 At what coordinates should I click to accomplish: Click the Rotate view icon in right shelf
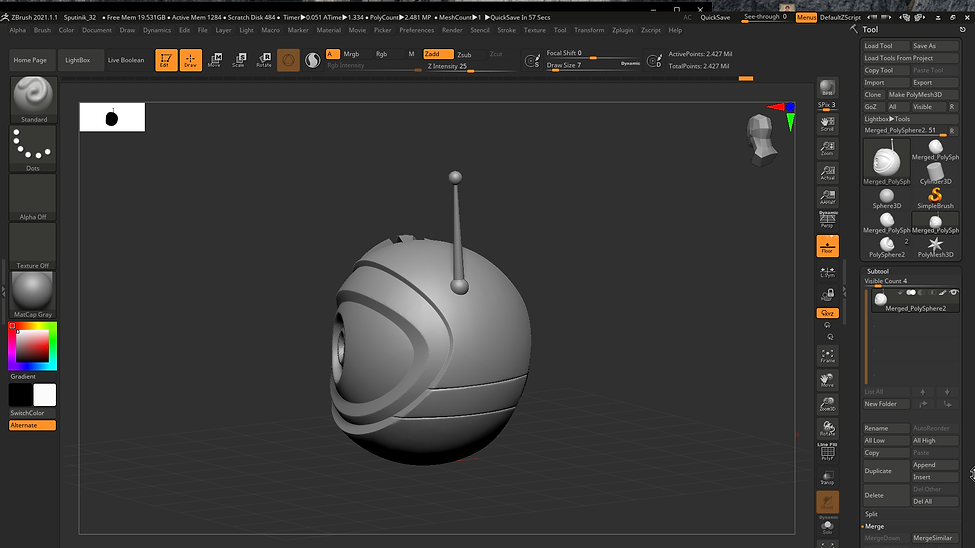[x=827, y=429]
